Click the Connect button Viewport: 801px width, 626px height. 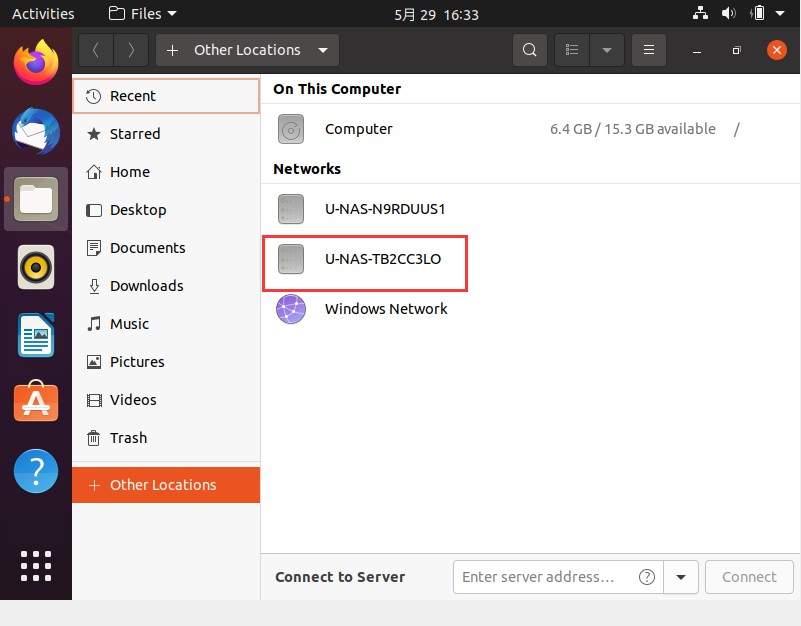click(749, 577)
